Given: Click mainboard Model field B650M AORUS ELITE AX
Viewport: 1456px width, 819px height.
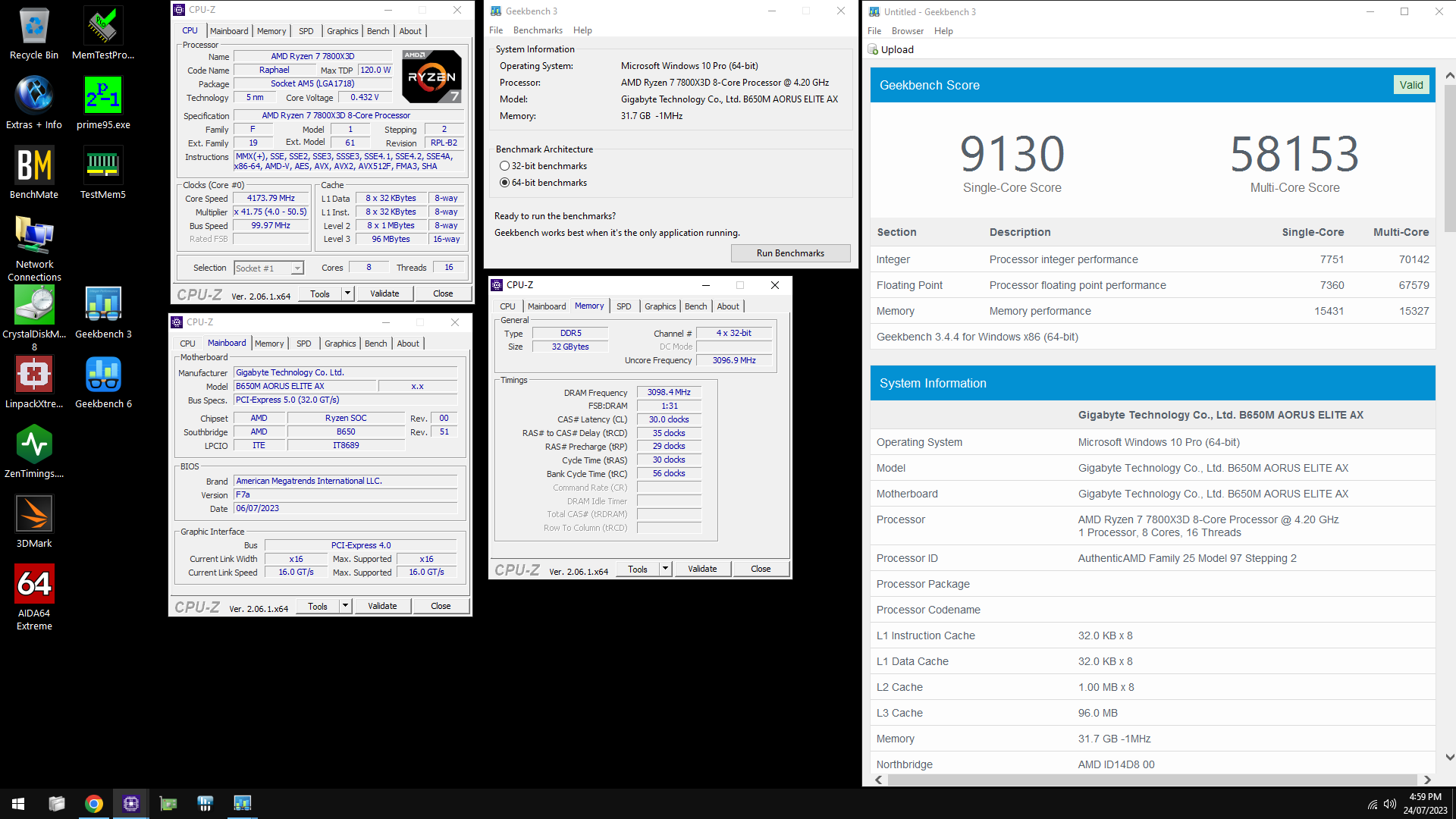Looking at the screenshot, I should click(304, 387).
